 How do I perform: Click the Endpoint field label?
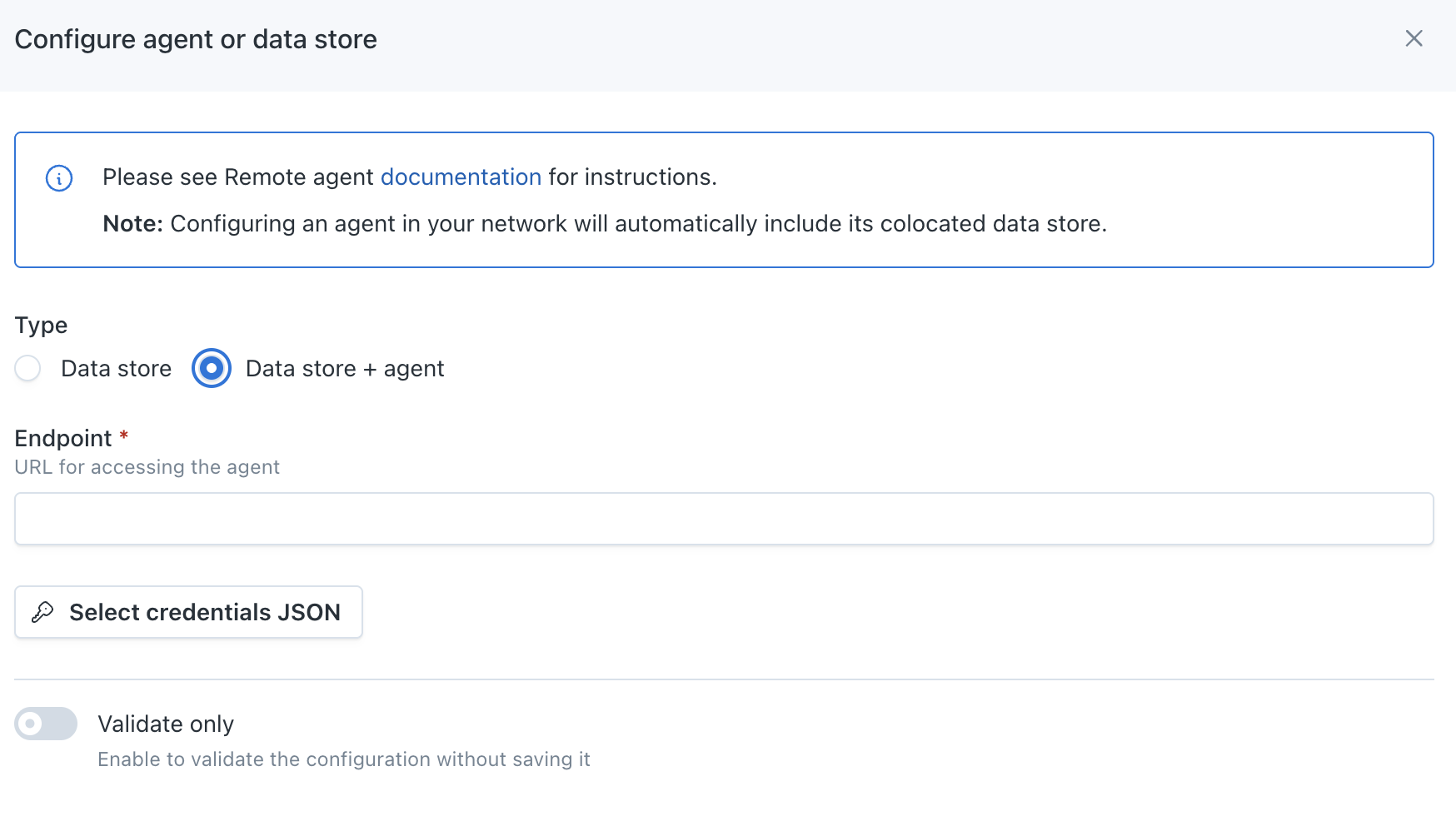(63, 439)
